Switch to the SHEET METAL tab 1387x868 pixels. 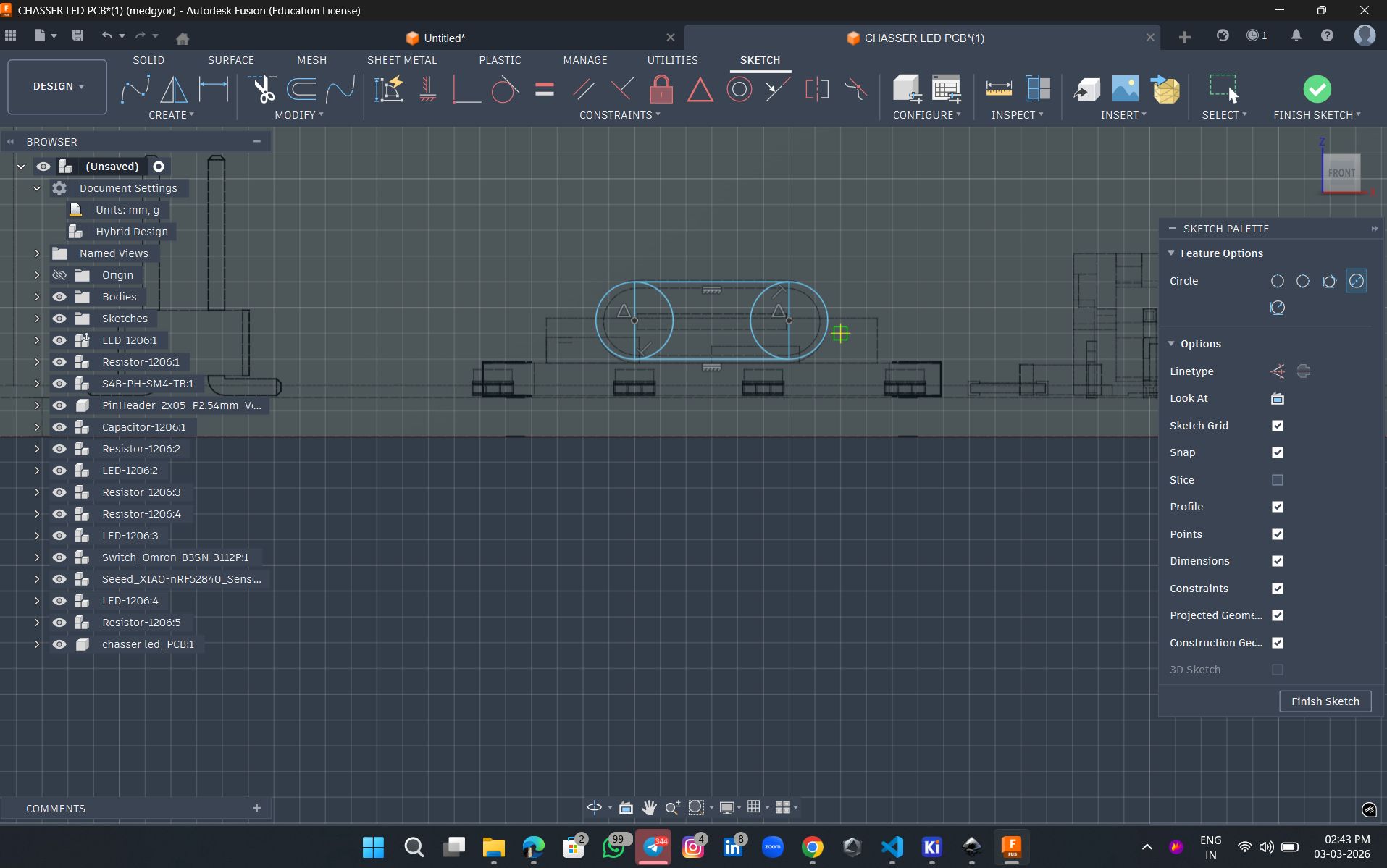click(402, 60)
